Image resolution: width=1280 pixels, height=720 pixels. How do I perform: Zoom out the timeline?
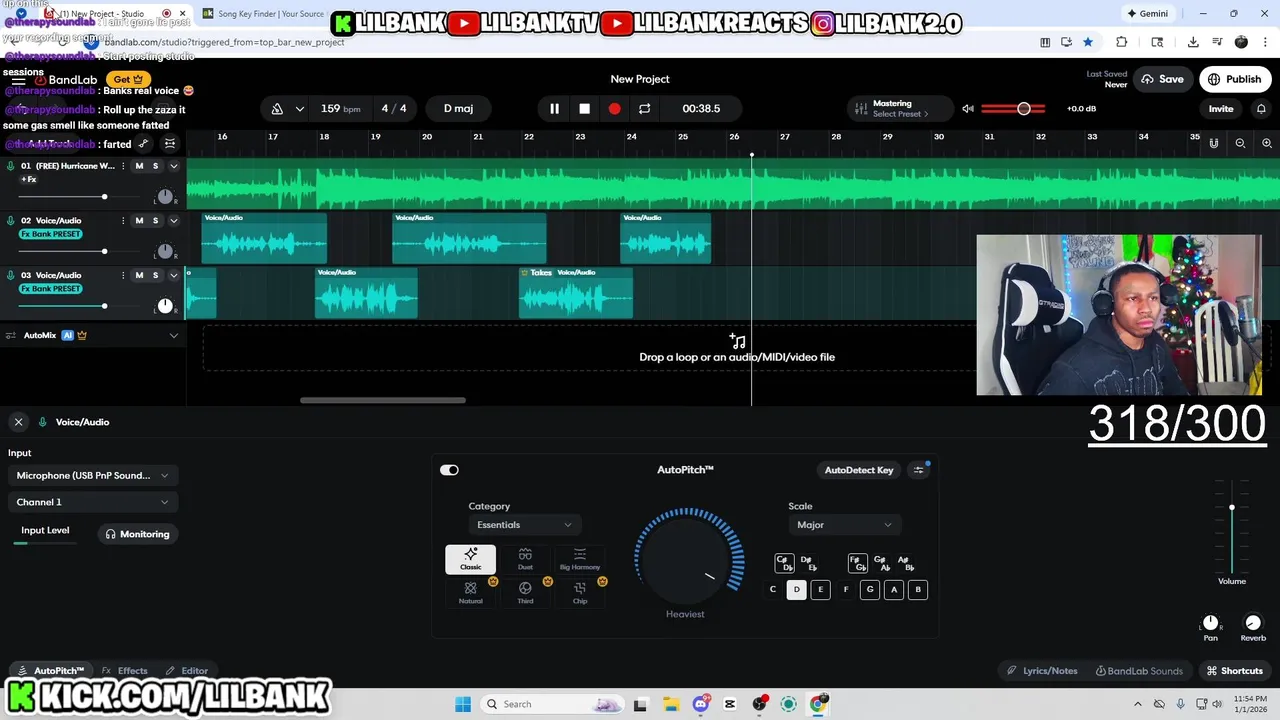[x=1240, y=143]
